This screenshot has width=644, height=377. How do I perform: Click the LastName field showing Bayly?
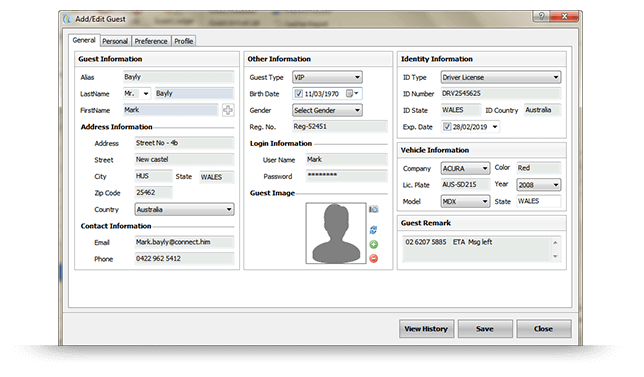point(194,93)
